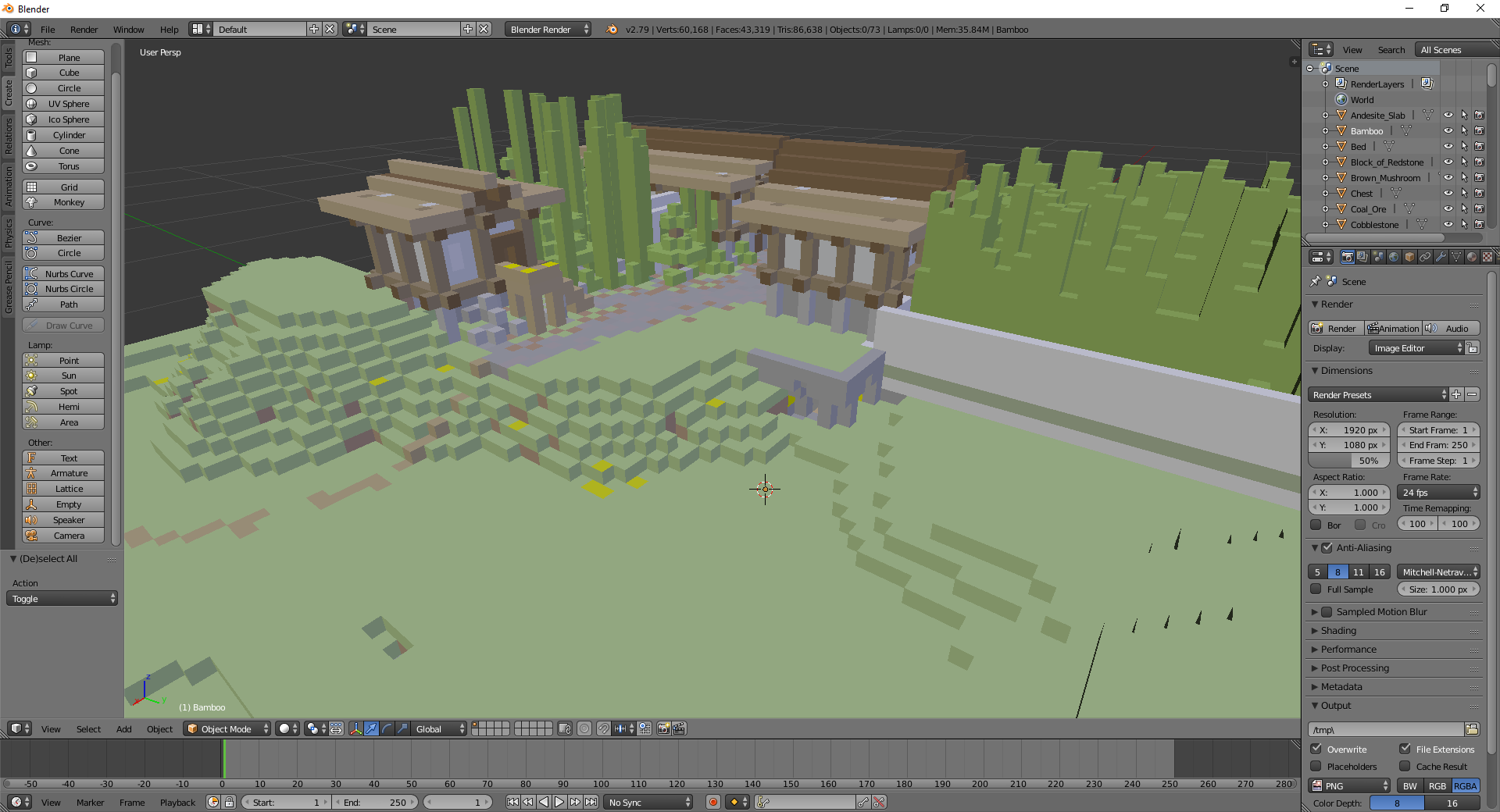The width and height of the screenshot is (1500, 812).
Task: Add a Monkey mesh primitive
Action: [63, 202]
